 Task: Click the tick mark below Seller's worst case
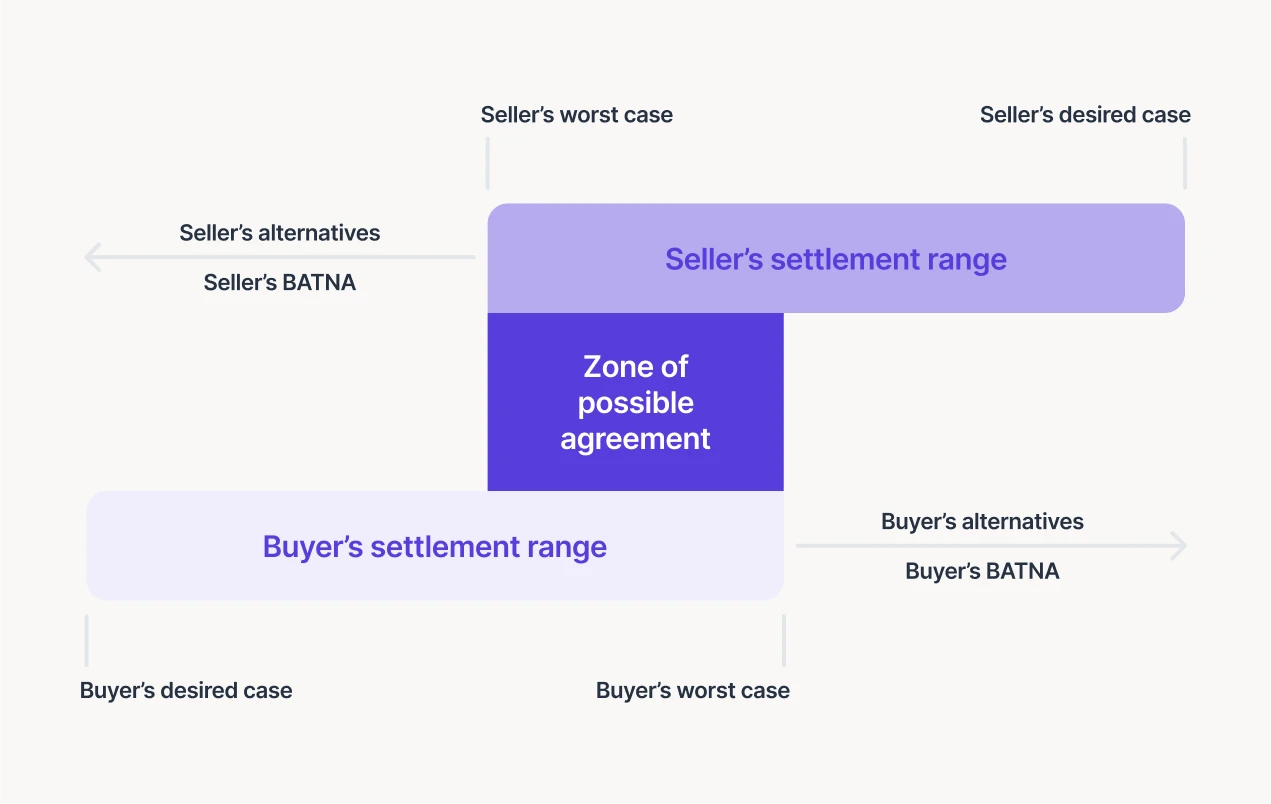tap(488, 164)
